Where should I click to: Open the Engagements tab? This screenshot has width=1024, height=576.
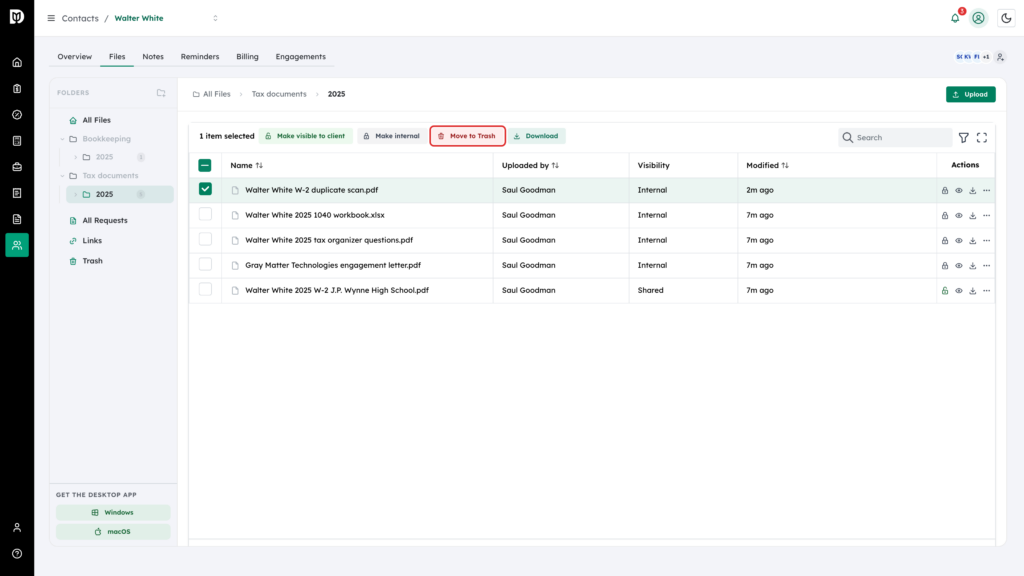tap(300, 57)
